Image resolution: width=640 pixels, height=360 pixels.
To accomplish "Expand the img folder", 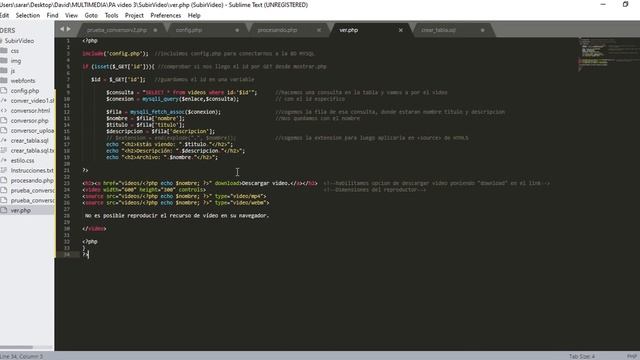I will pyautogui.click(x=4, y=61).
